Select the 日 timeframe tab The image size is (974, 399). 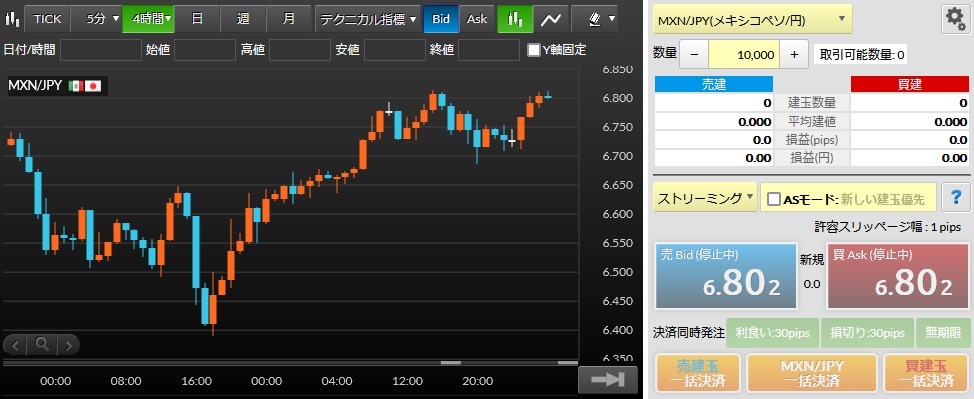(x=197, y=19)
